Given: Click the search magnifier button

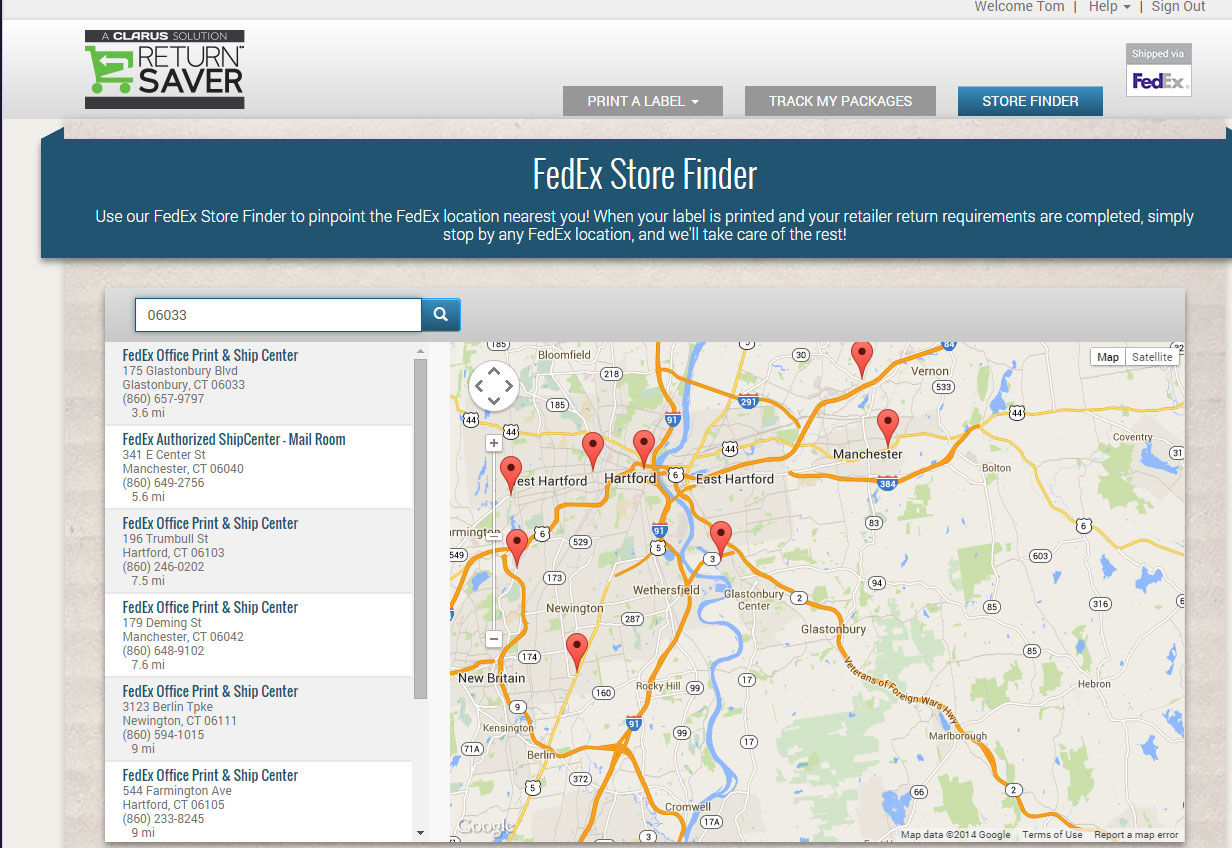Looking at the screenshot, I should (441, 314).
